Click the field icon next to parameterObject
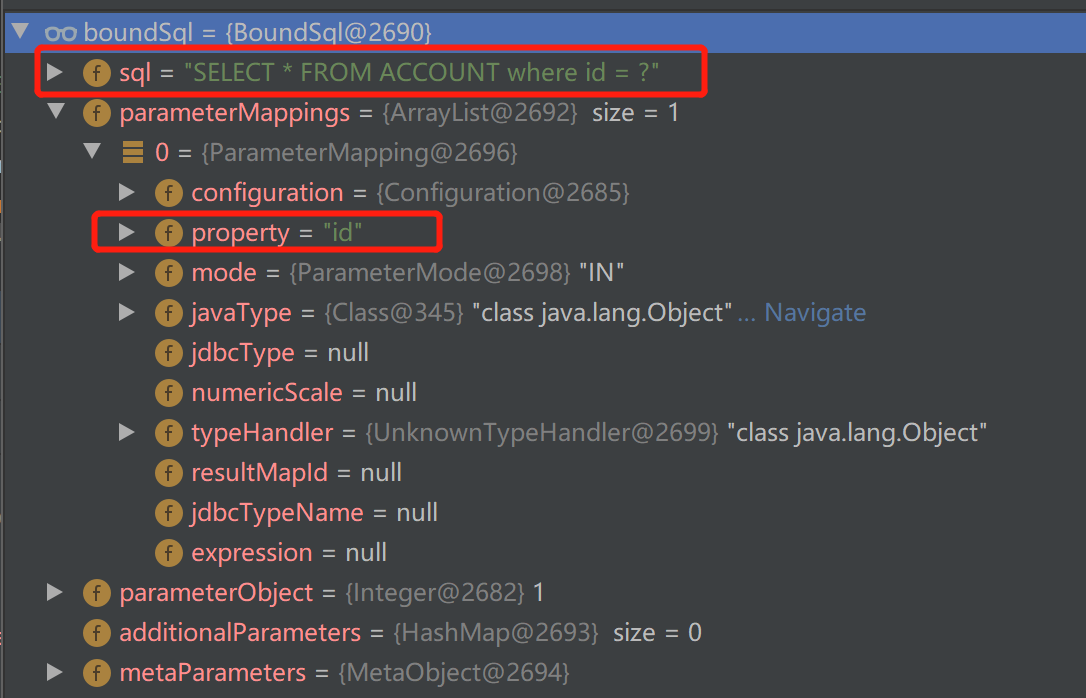The width and height of the screenshot is (1086, 698). click(97, 593)
